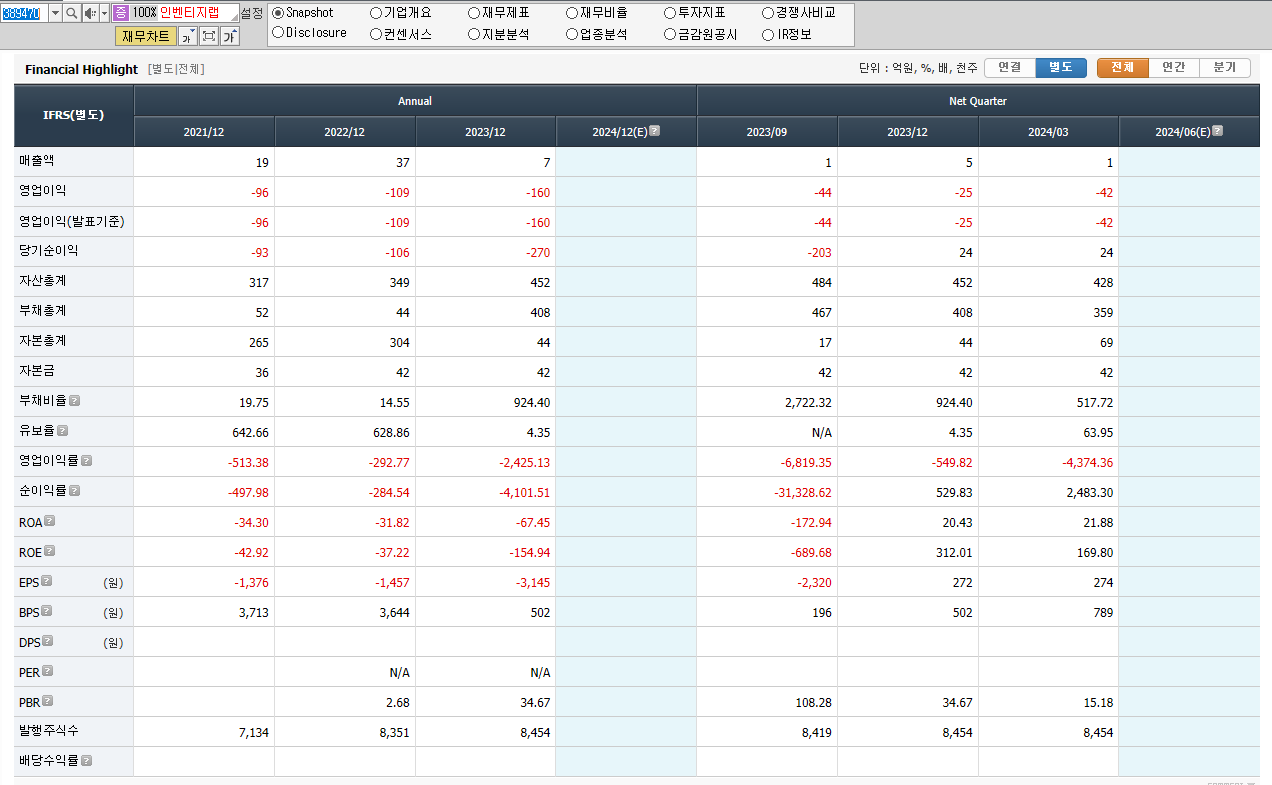The width and height of the screenshot is (1272, 785).
Task: Click the value 7,134 in 발행주식수 row
Action: pyautogui.click(x=254, y=733)
